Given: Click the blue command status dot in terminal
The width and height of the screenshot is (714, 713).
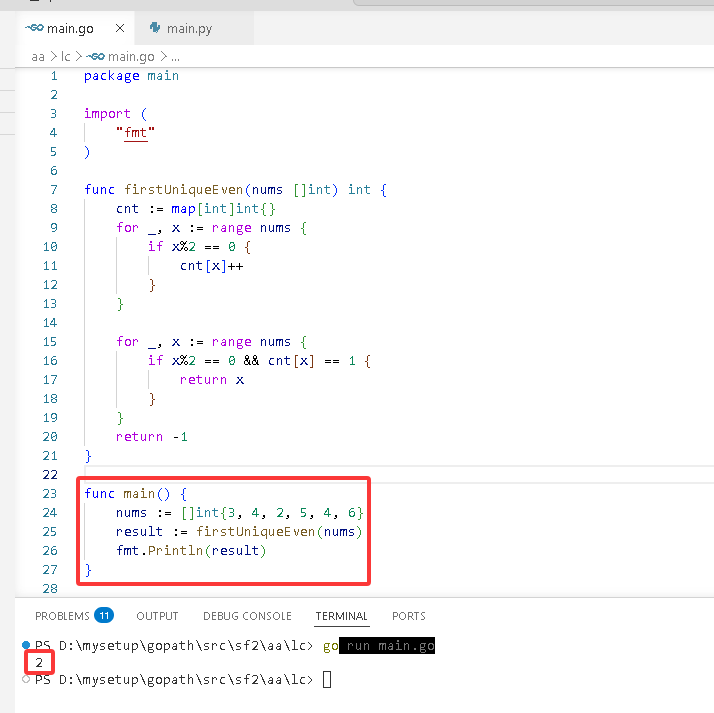Looking at the screenshot, I should pos(26,645).
